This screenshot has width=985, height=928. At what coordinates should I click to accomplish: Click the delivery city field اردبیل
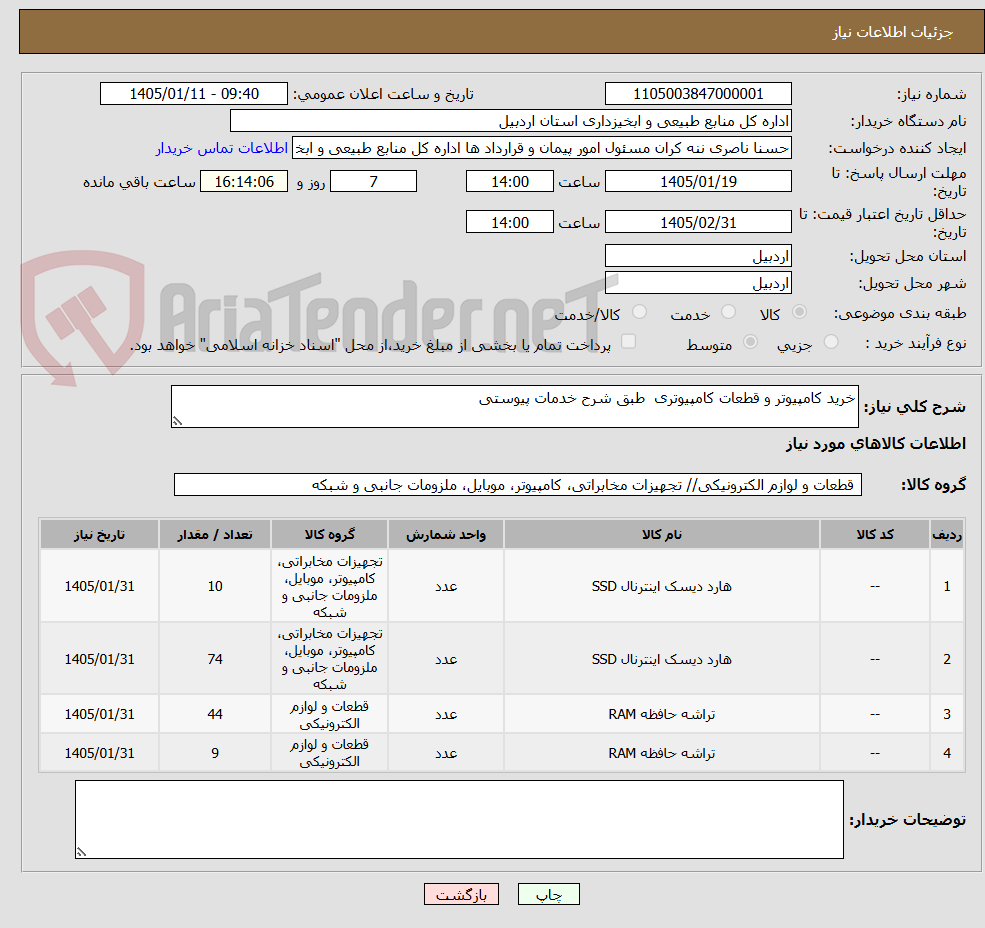click(x=698, y=283)
